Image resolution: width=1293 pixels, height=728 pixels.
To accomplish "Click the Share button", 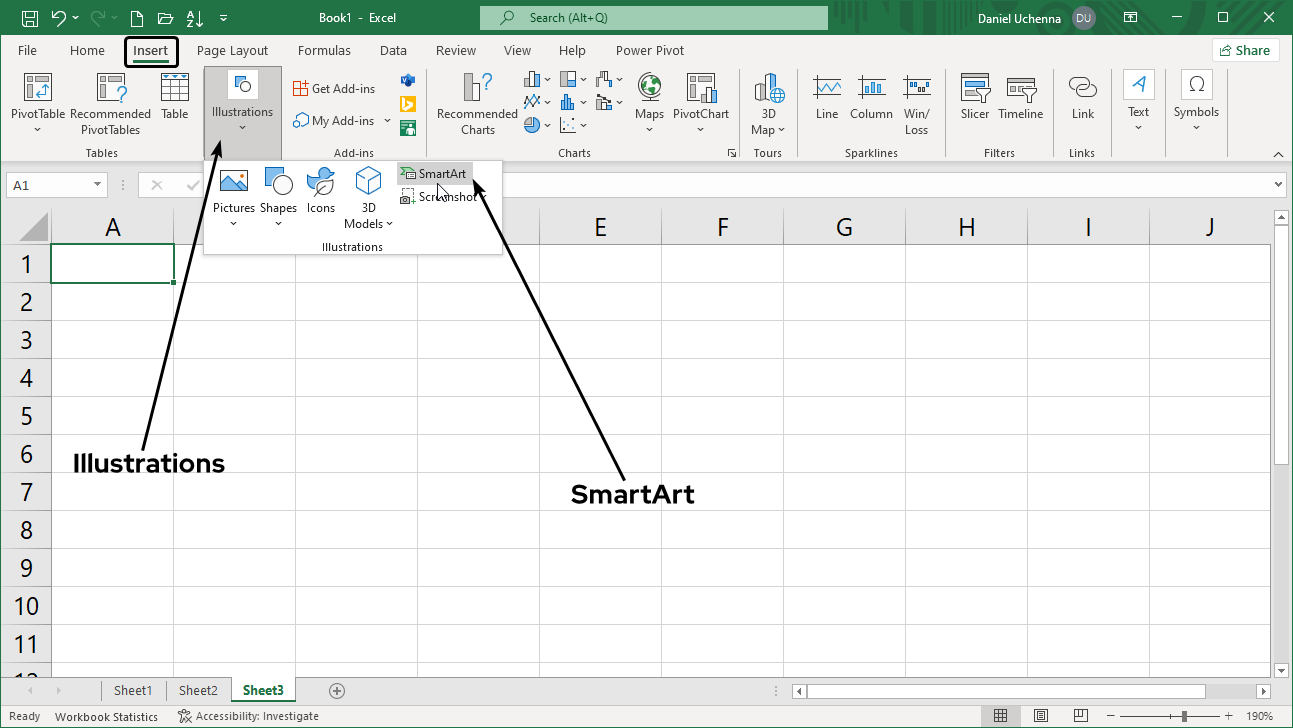I will (1245, 49).
